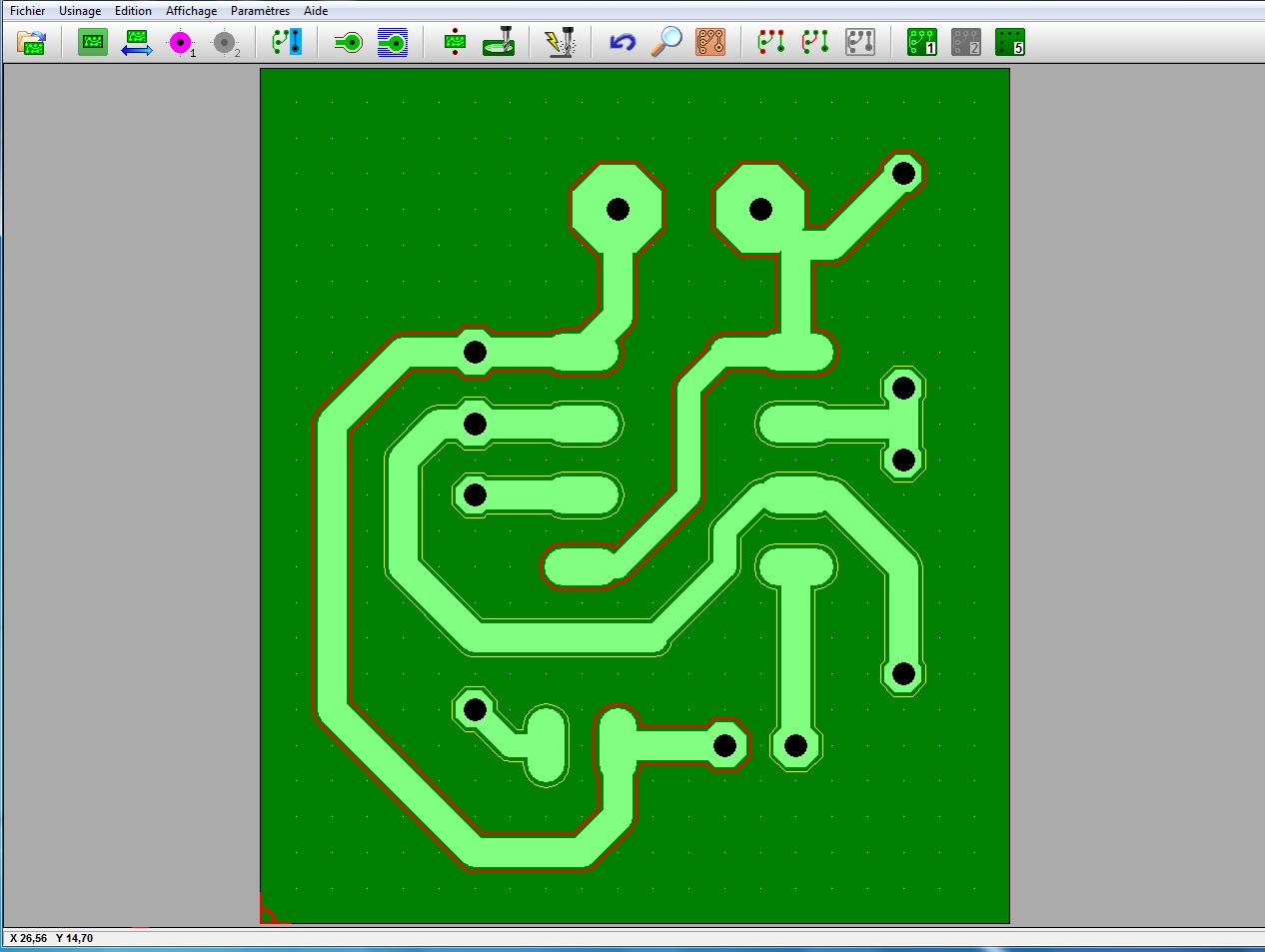The height and width of the screenshot is (952, 1265).
Task: Toggle the green layer 1 button
Action: (921, 43)
